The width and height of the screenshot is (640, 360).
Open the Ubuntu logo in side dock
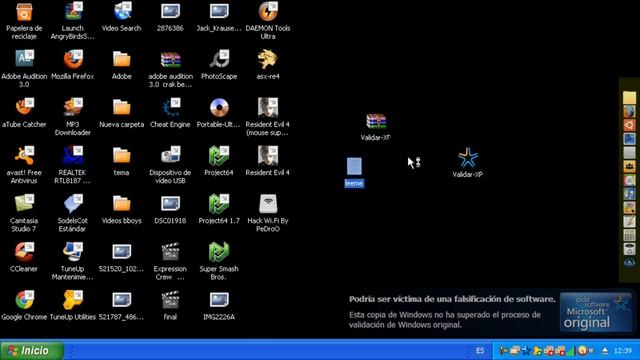(x=629, y=125)
